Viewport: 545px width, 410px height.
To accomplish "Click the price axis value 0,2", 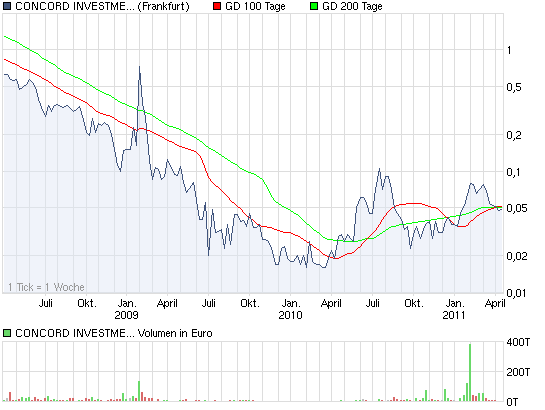I will point(514,135).
